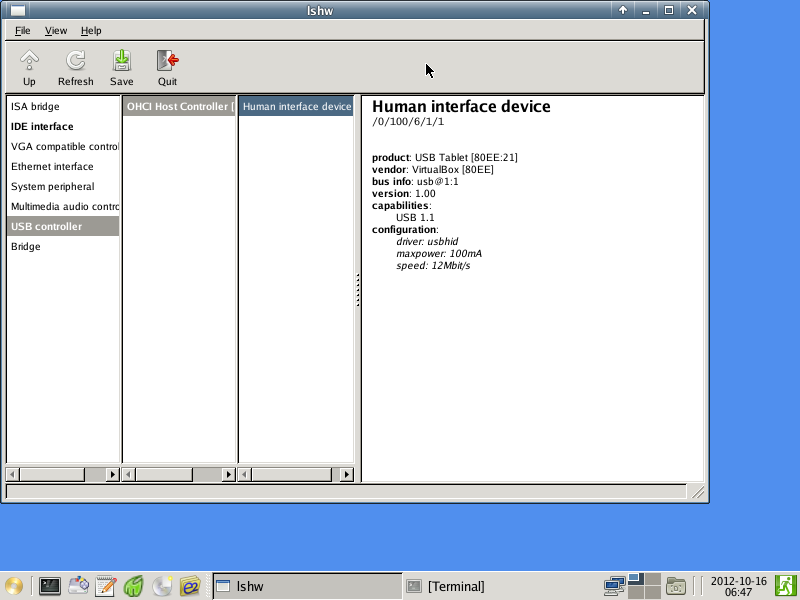The width and height of the screenshot is (800, 600).
Task: Click the workspace pager in taskbar
Action: coord(644,586)
